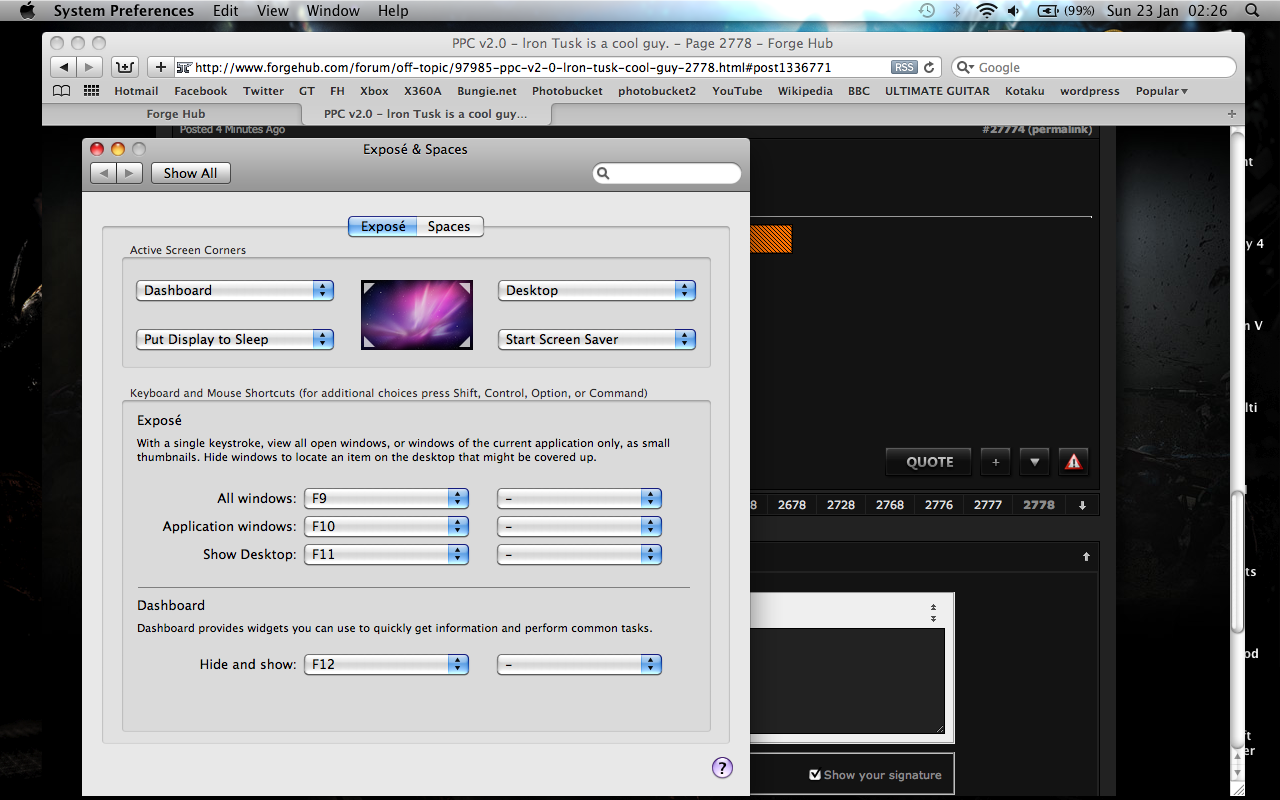Open the Window menu in menu bar

point(333,11)
